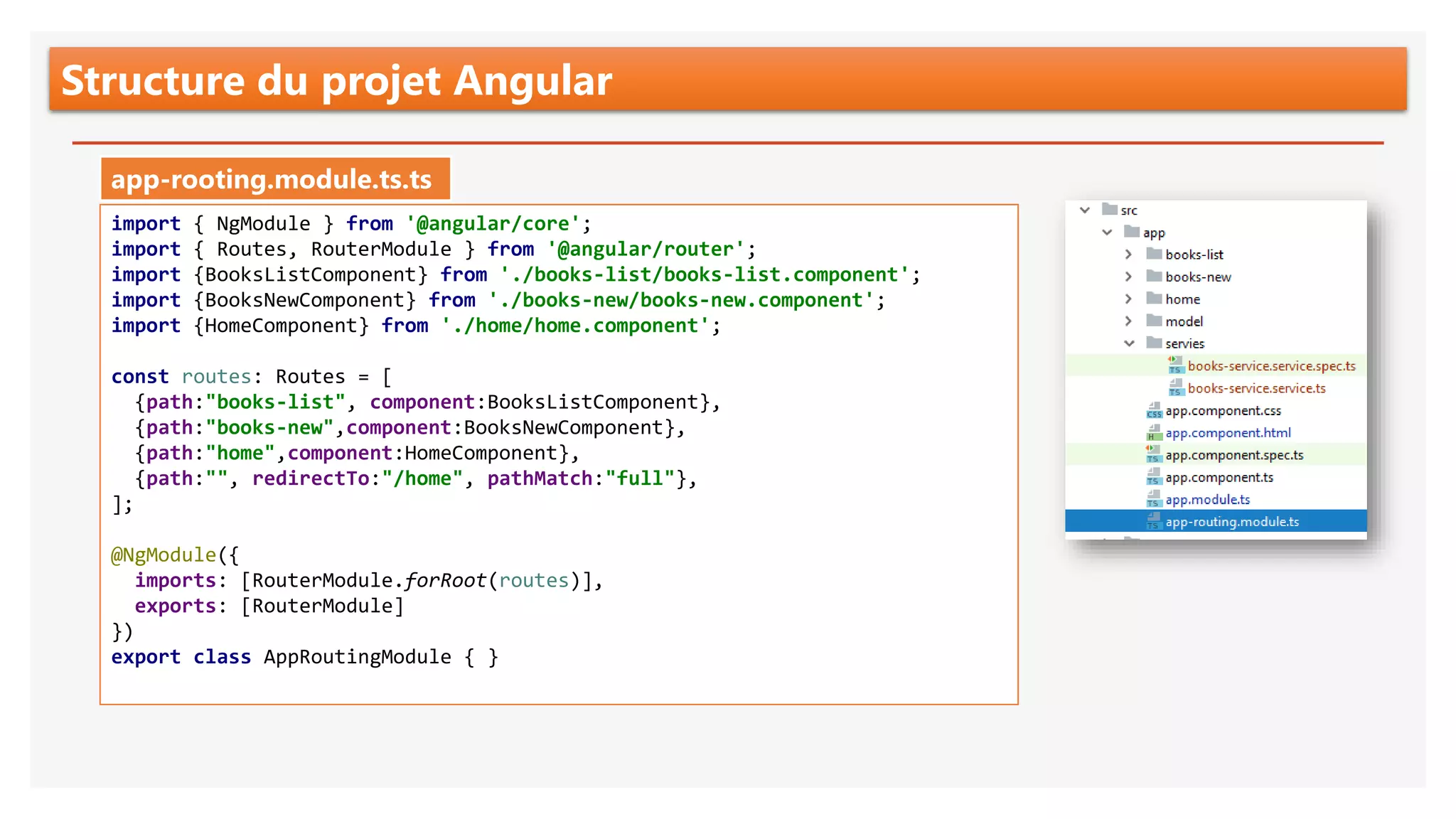Open books-service.service.ts file
This screenshot has height=819, width=1456.
click(1256, 388)
